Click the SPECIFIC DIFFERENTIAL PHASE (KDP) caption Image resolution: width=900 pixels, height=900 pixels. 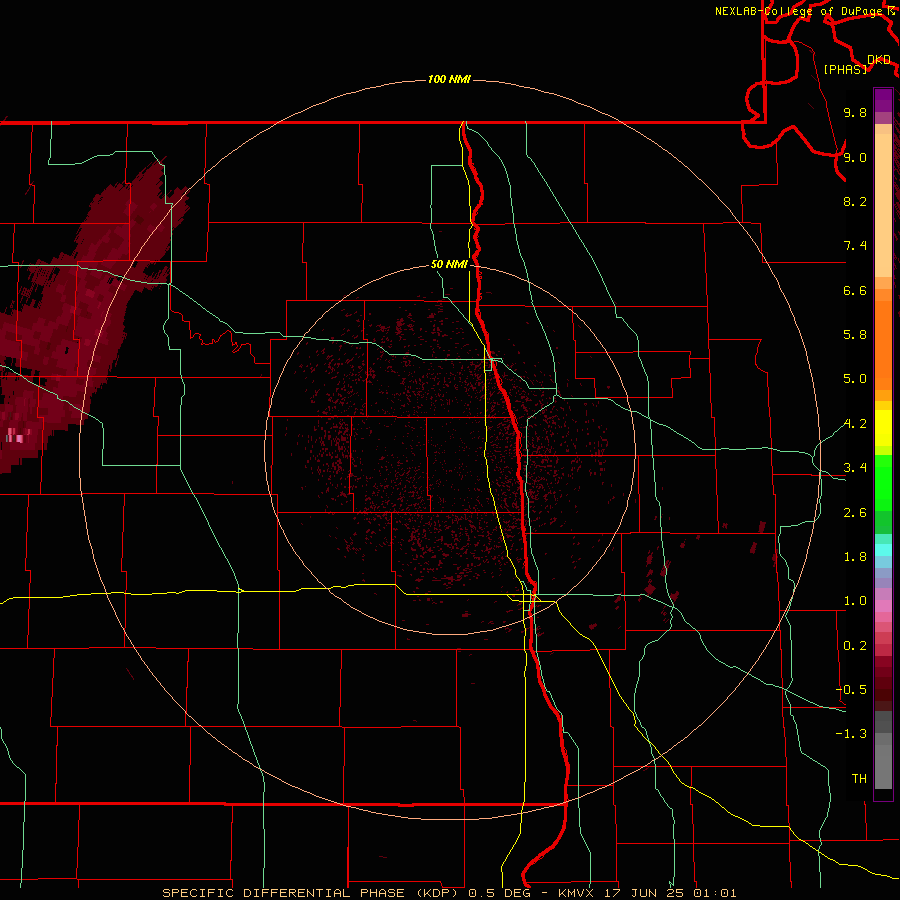click(311, 893)
